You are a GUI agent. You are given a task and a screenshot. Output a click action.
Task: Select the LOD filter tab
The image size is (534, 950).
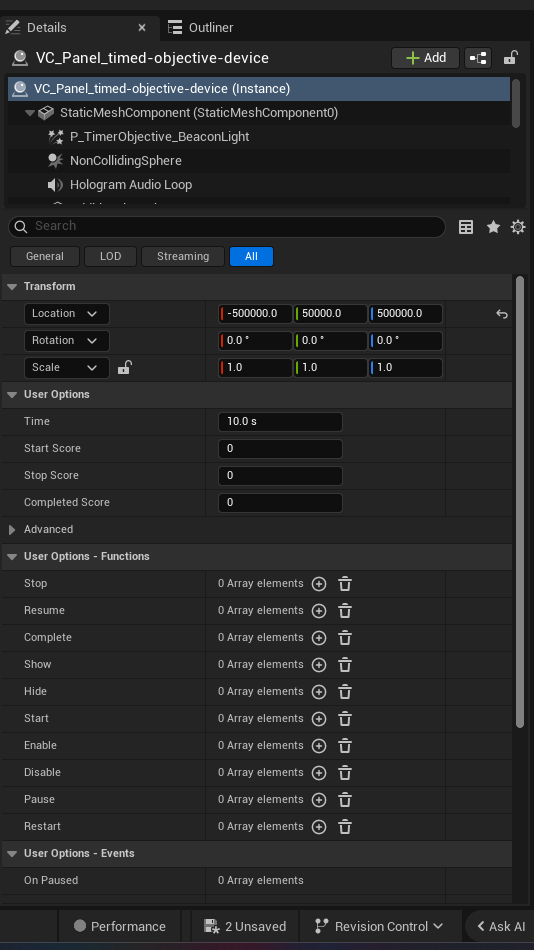pyautogui.click(x=110, y=256)
